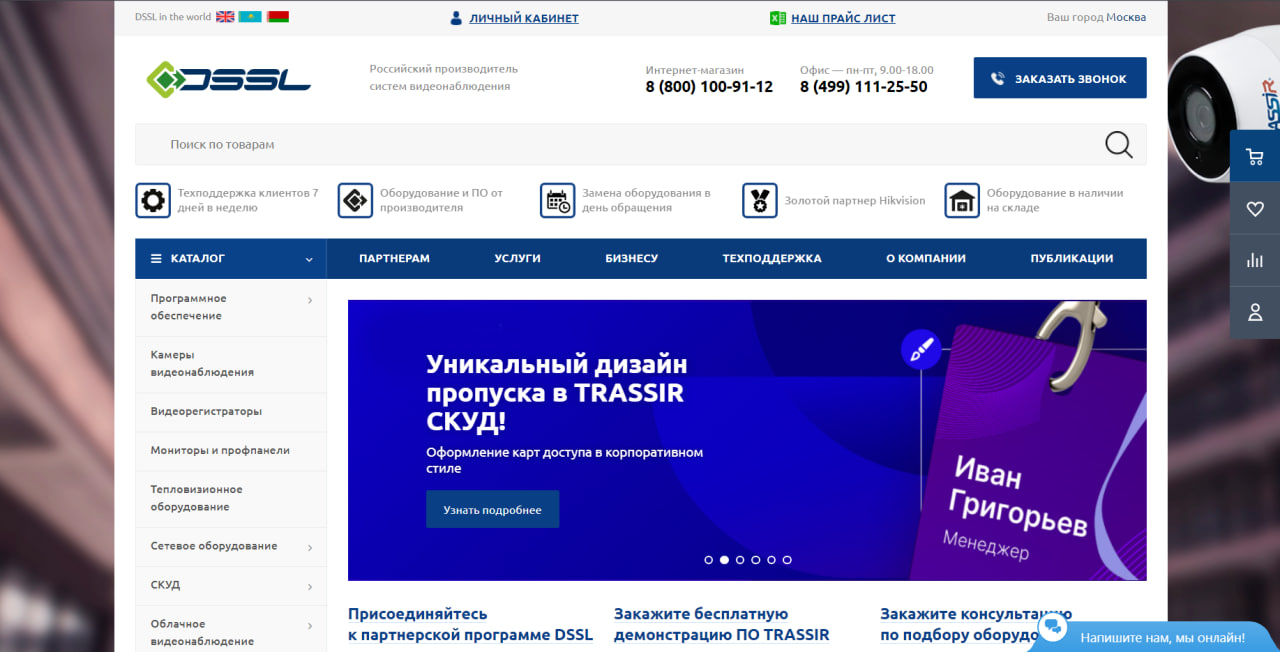
Task: Open the Наш прайс лист link
Action: click(x=843, y=18)
